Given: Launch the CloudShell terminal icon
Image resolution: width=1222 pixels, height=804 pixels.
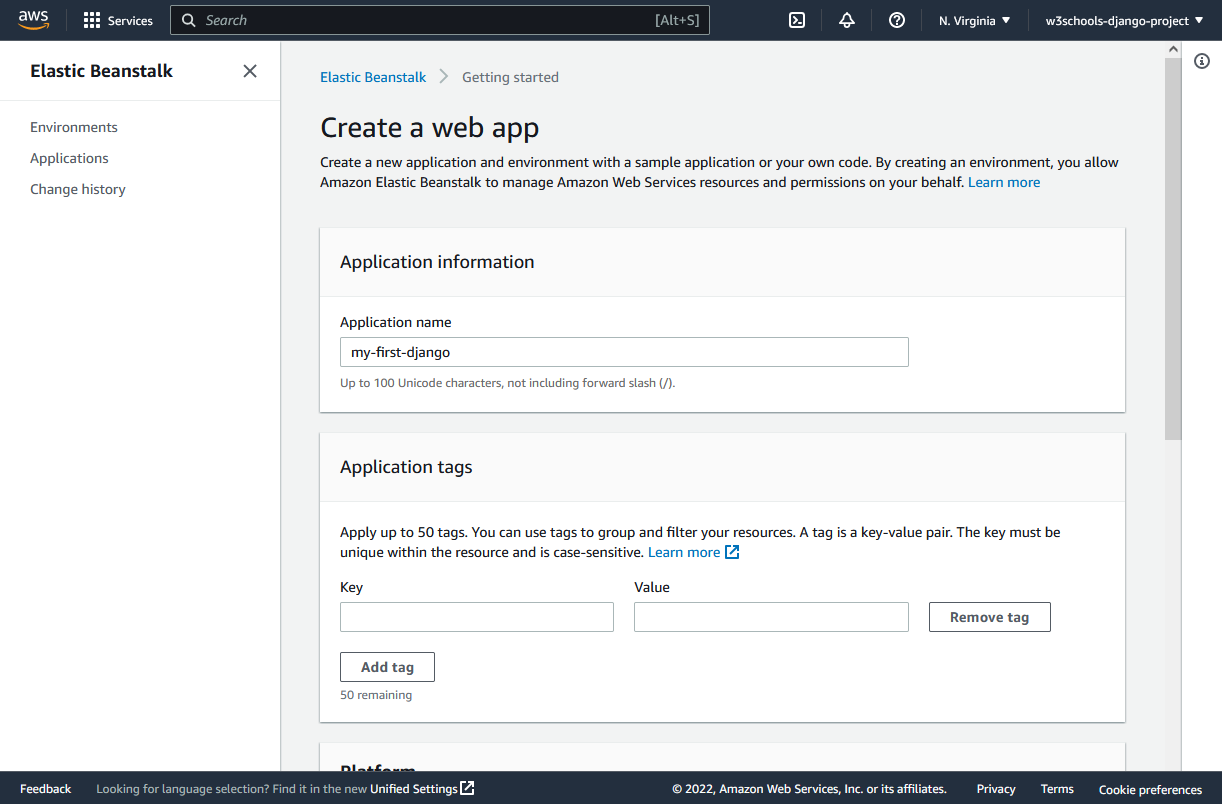Looking at the screenshot, I should (x=797, y=20).
